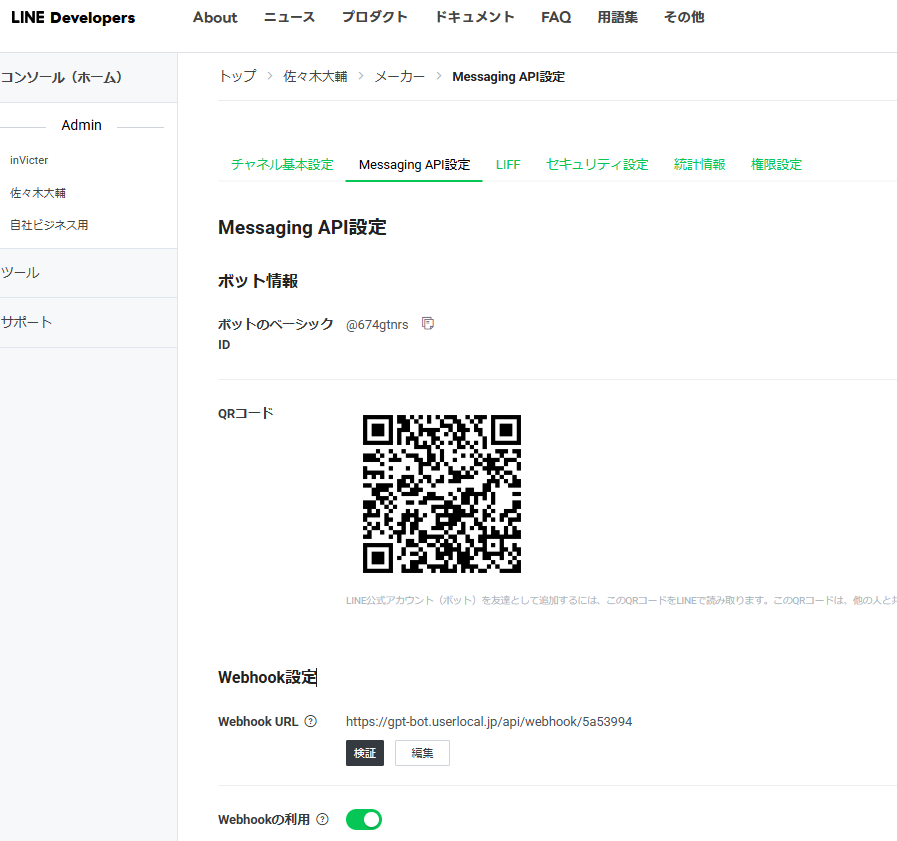The height and width of the screenshot is (841, 897).
Task: Click メーカー breadcrumb link
Action: point(399,76)
